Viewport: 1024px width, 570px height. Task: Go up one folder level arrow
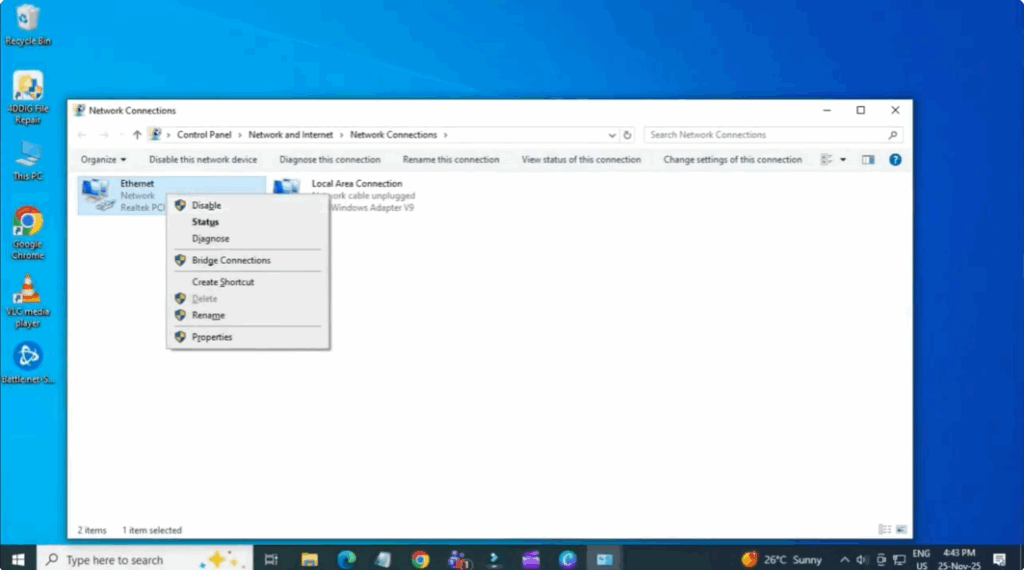(136, 135)
